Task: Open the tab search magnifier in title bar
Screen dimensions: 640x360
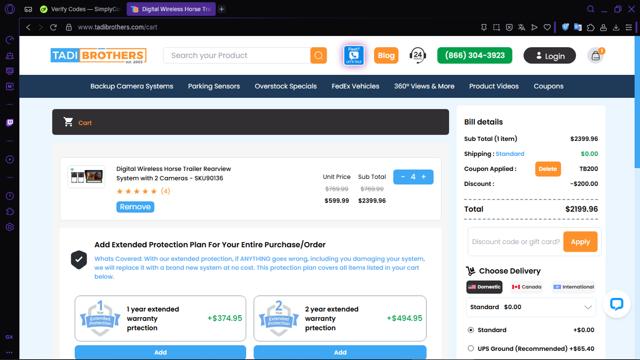Action: 590,9
